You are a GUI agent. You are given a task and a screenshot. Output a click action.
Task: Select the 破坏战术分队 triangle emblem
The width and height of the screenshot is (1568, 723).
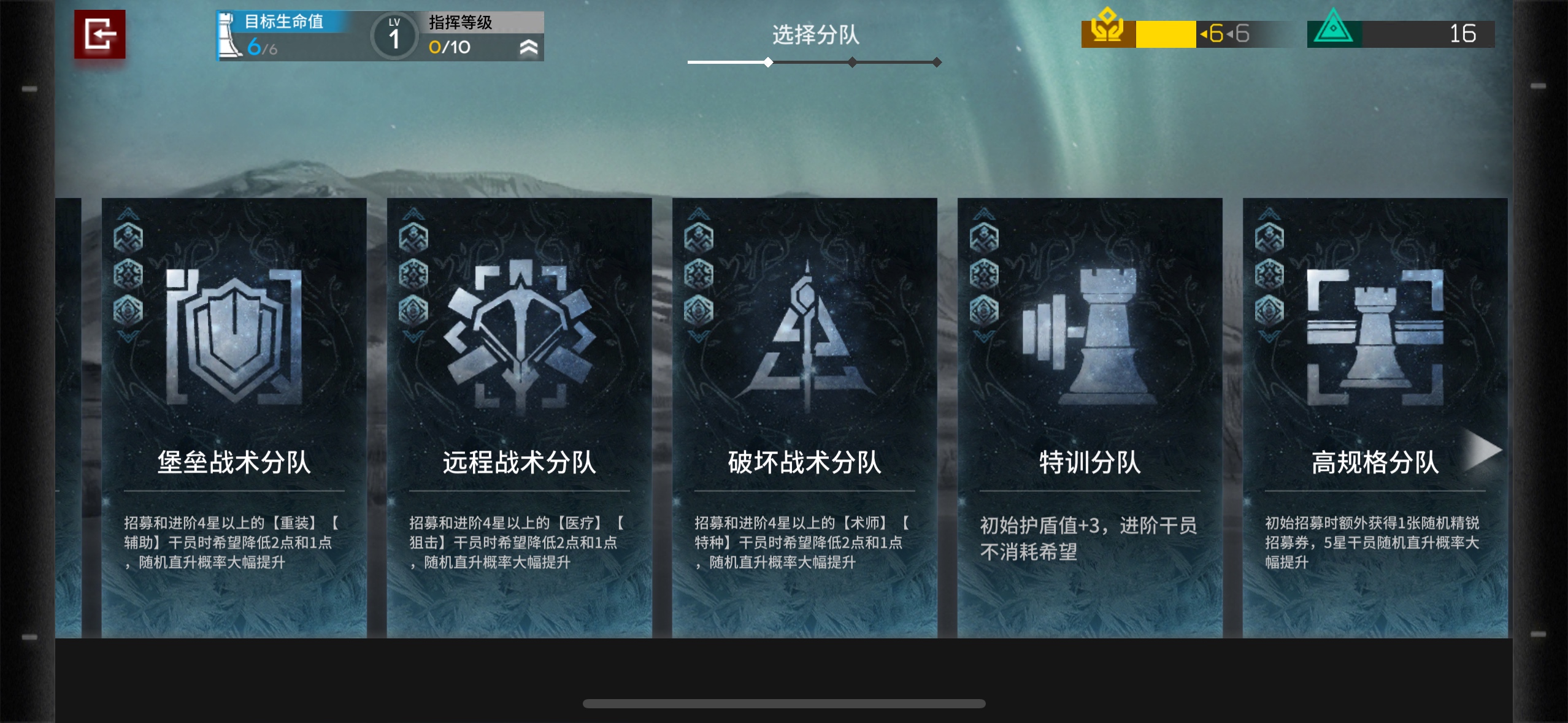click(805, 335)
